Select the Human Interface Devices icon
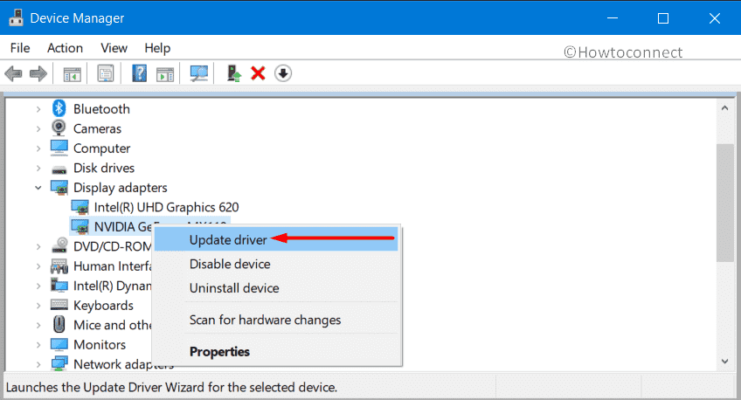The image size is (741, 400). 59,266
